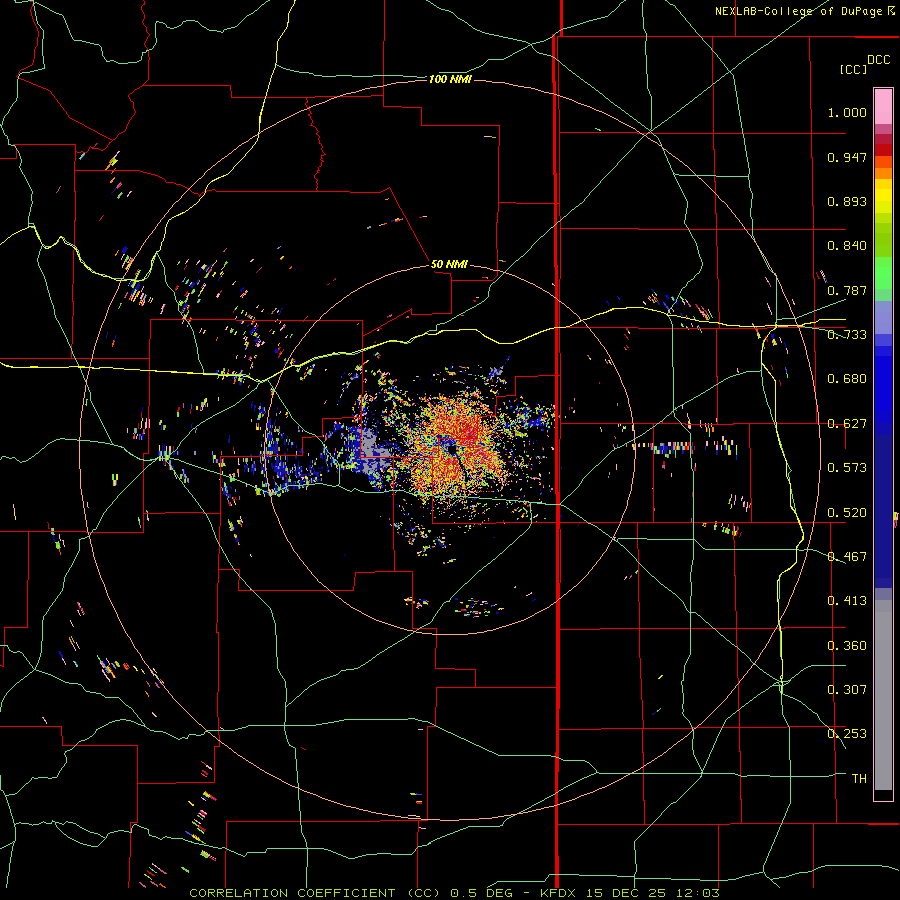Pick the red-orange color bar segment
Image resolution: width=900 pixels, height=900 pixels.
click(883, 162)
